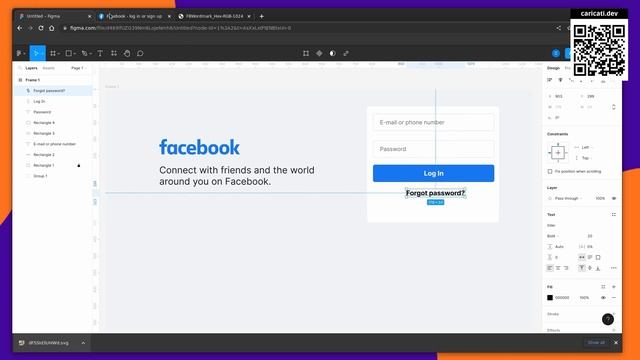This screenshot has width=640, height=360.
Task: Reload the browser page
Action: tap(41, 28)
